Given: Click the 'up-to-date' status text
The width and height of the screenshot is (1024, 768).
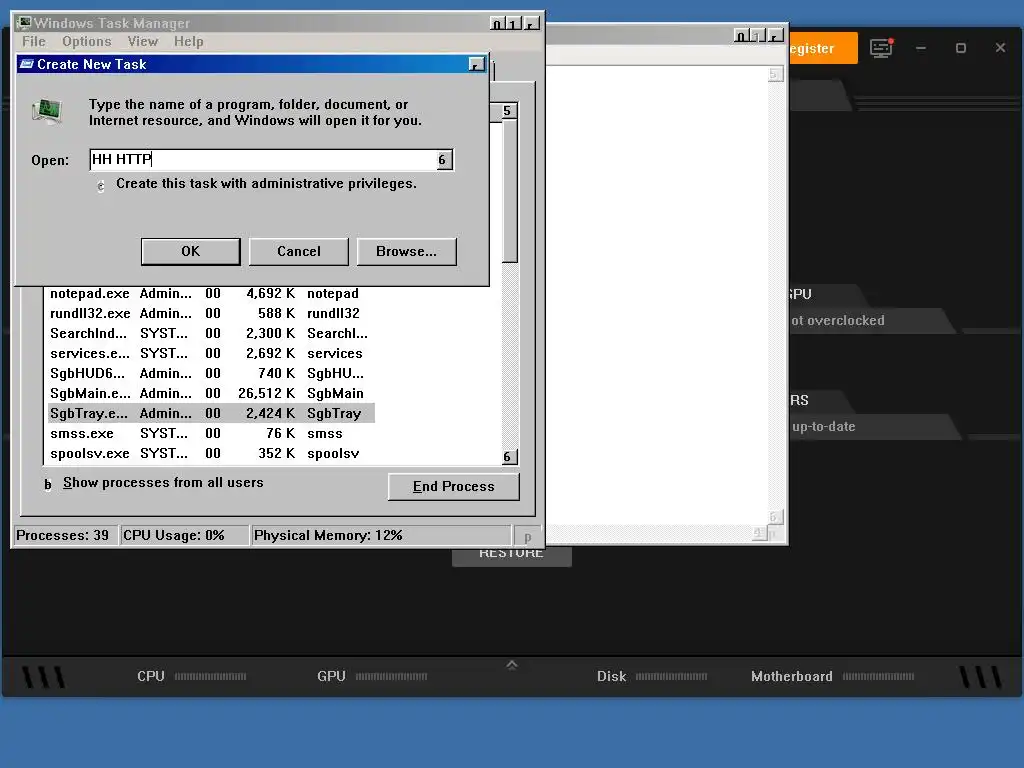Looking at the screenshot, I should point(824,426).
